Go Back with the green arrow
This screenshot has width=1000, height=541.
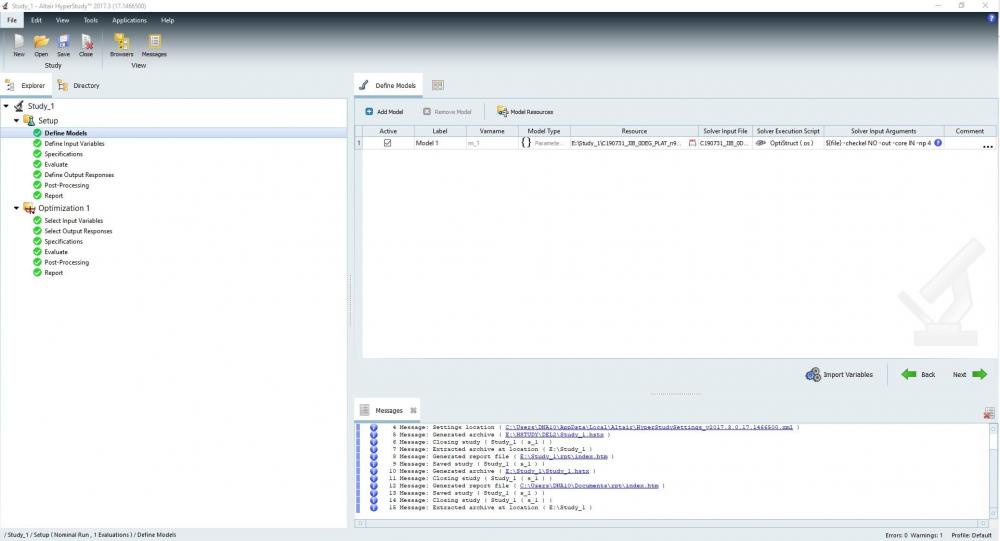click(x=918, y=374)
